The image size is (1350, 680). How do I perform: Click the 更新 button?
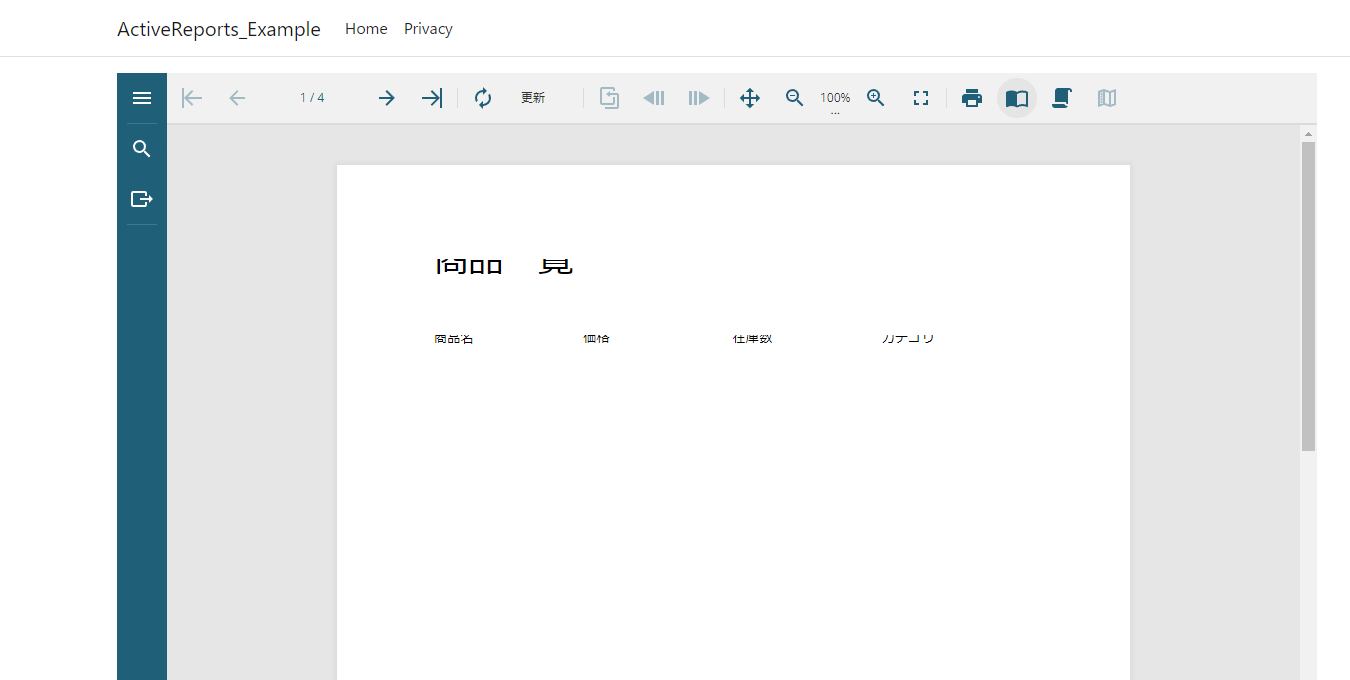(x=533, y=98)
